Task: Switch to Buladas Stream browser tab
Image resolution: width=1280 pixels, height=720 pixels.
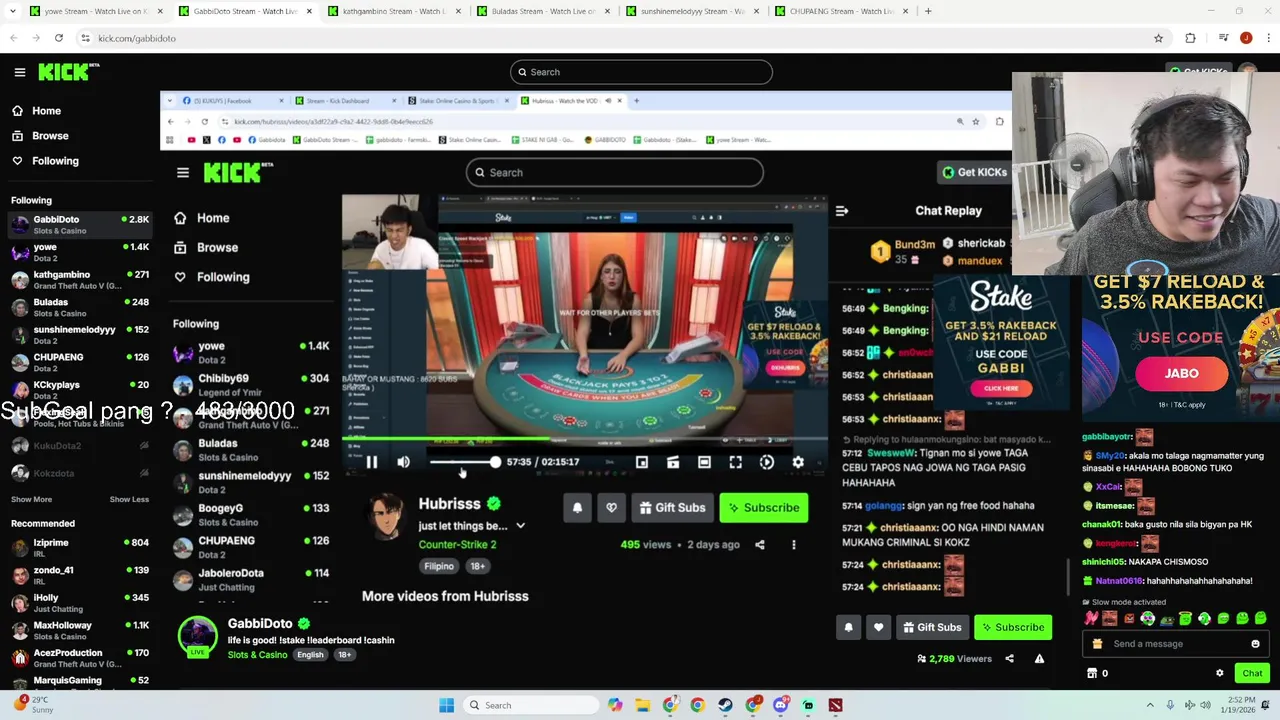Action: click(x=544, y=11)
